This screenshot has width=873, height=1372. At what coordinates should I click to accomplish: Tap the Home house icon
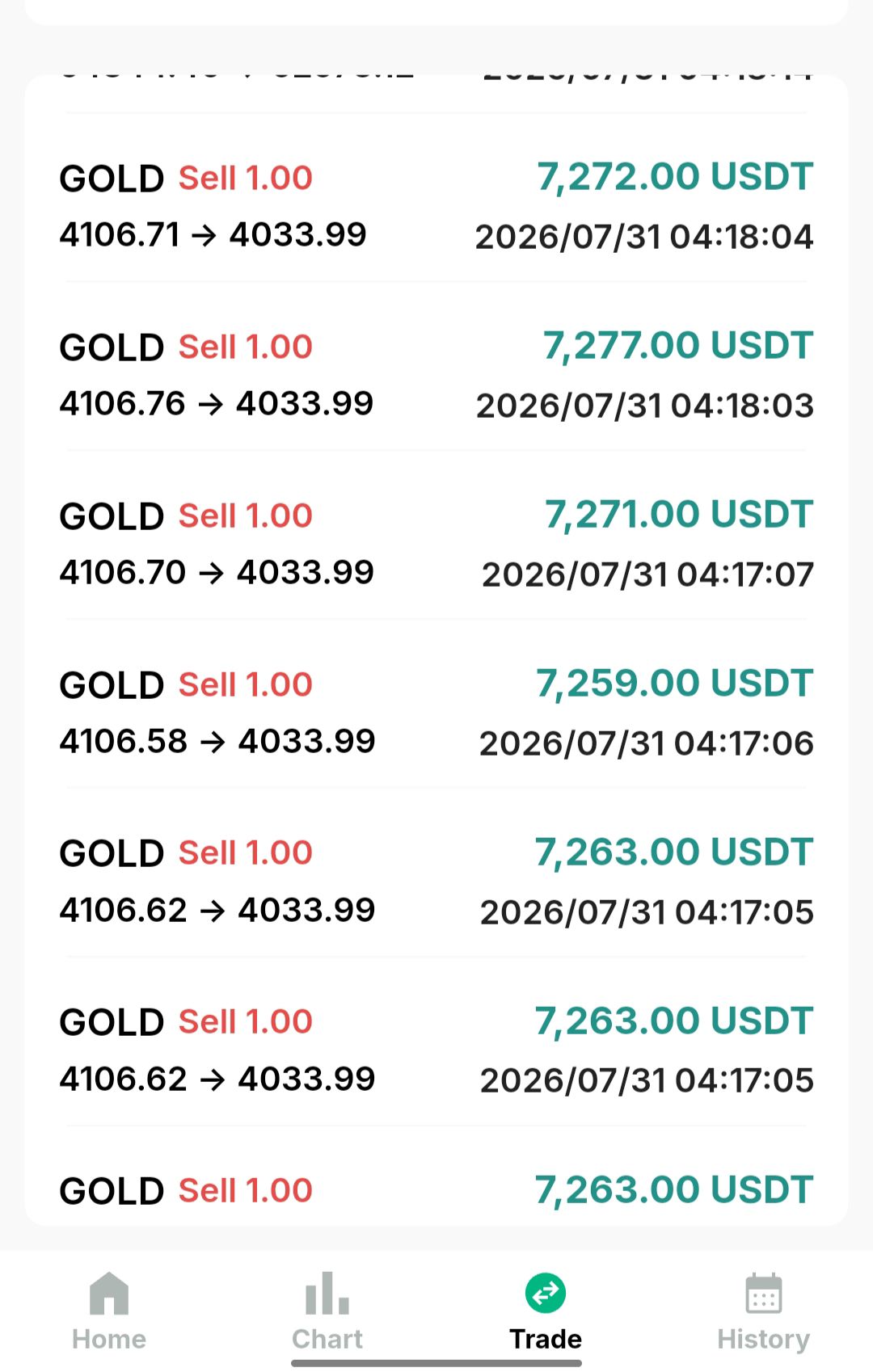[109, 1293]
